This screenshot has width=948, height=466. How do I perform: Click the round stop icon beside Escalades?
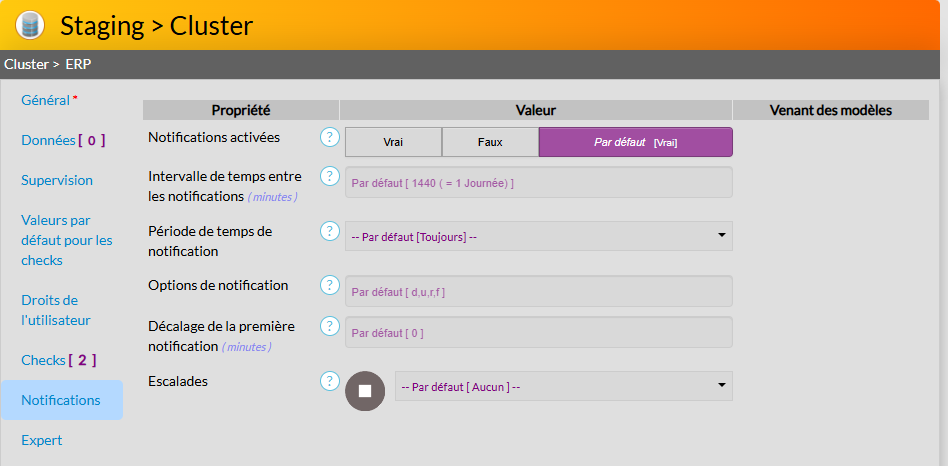pos(365,391)
